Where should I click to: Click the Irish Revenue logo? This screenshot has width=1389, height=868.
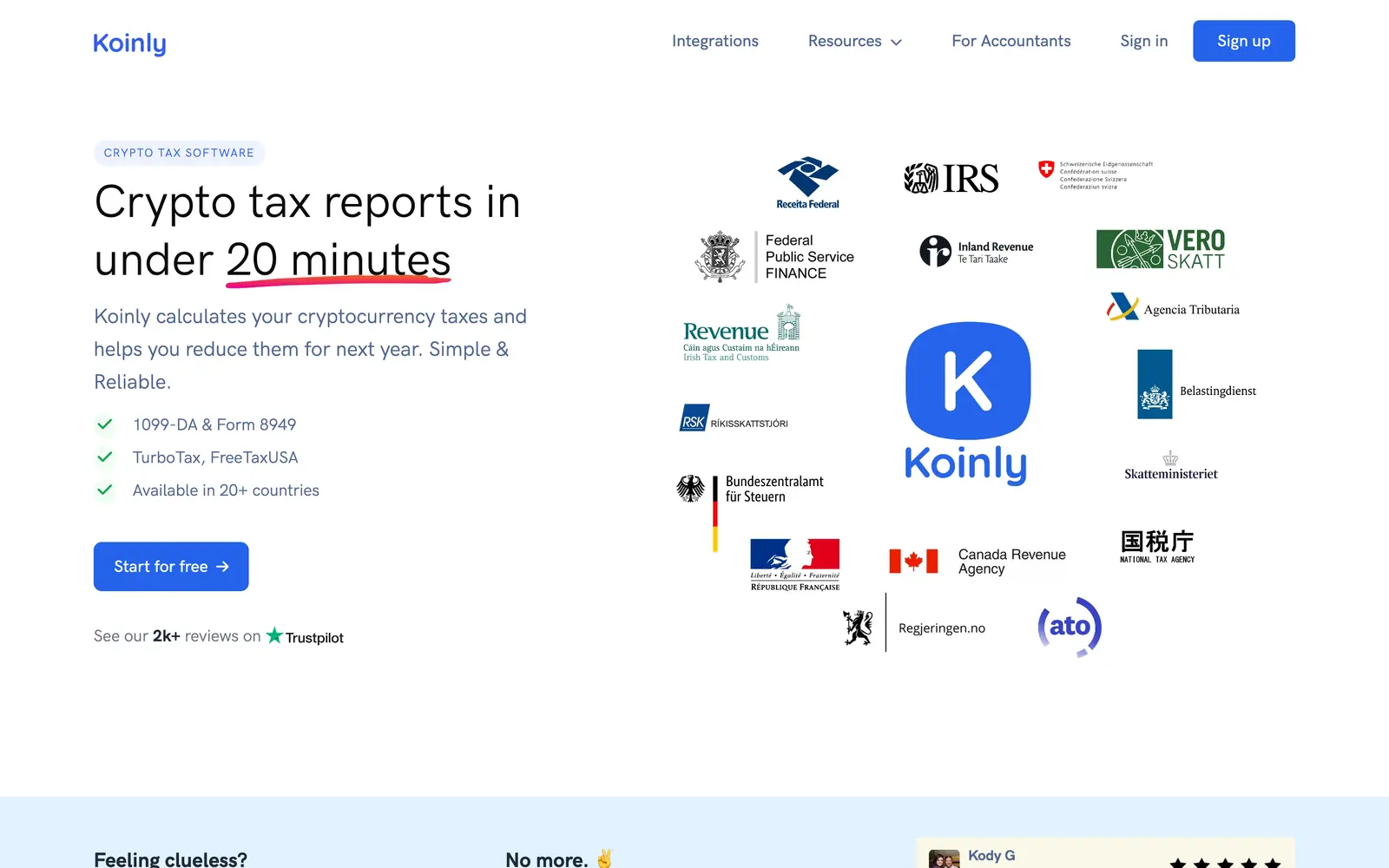click(741, 333)
